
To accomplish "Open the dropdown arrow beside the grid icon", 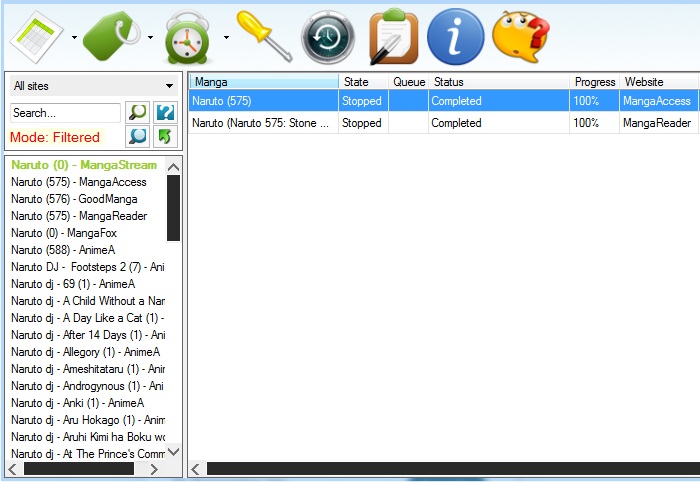I will 74,37.
